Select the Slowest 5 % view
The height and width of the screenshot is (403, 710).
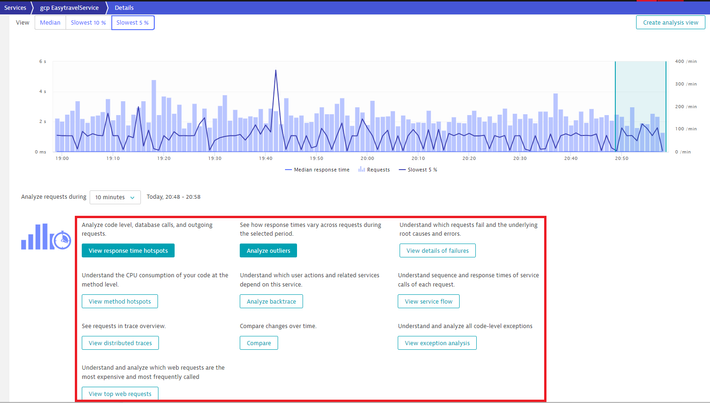(132, 22)
